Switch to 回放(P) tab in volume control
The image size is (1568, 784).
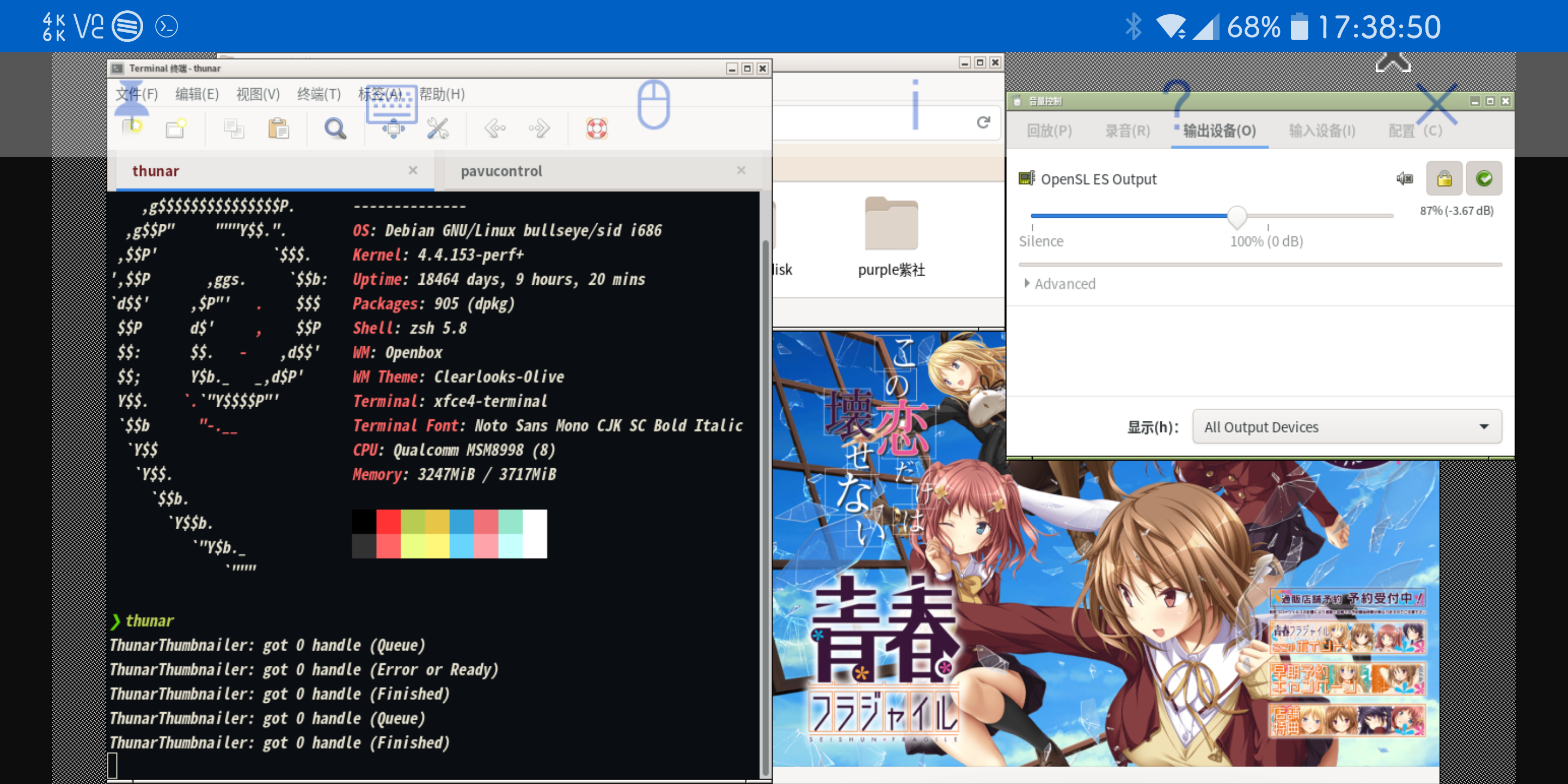1049,130
